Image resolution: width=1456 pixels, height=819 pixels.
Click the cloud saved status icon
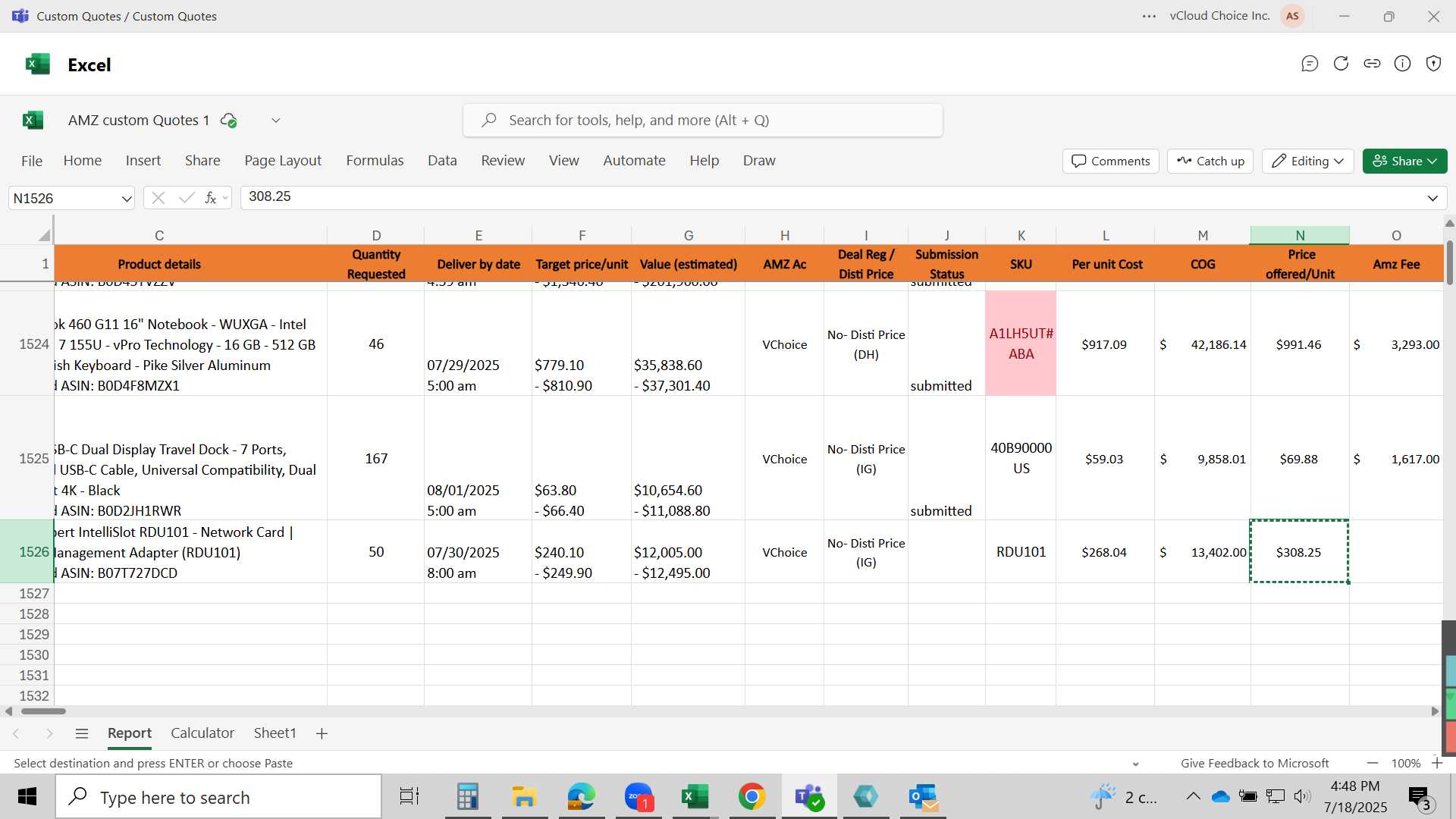tap(228, 121)
